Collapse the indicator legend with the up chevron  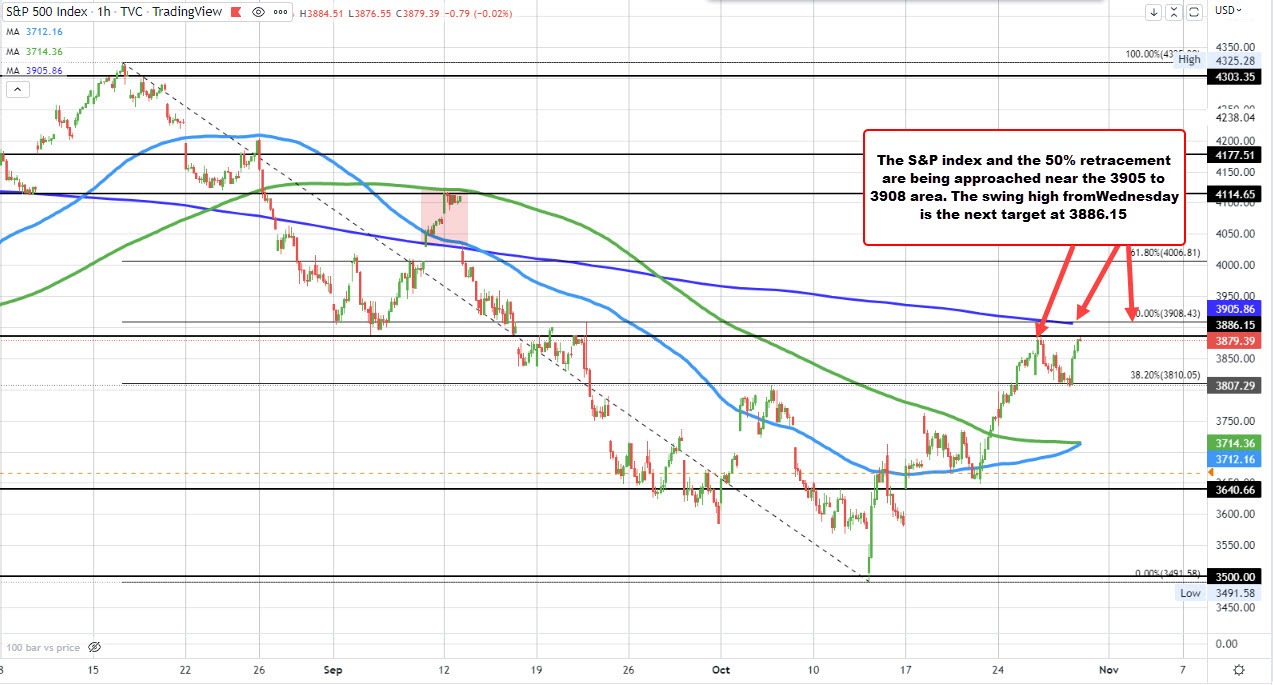coord(16,90)
